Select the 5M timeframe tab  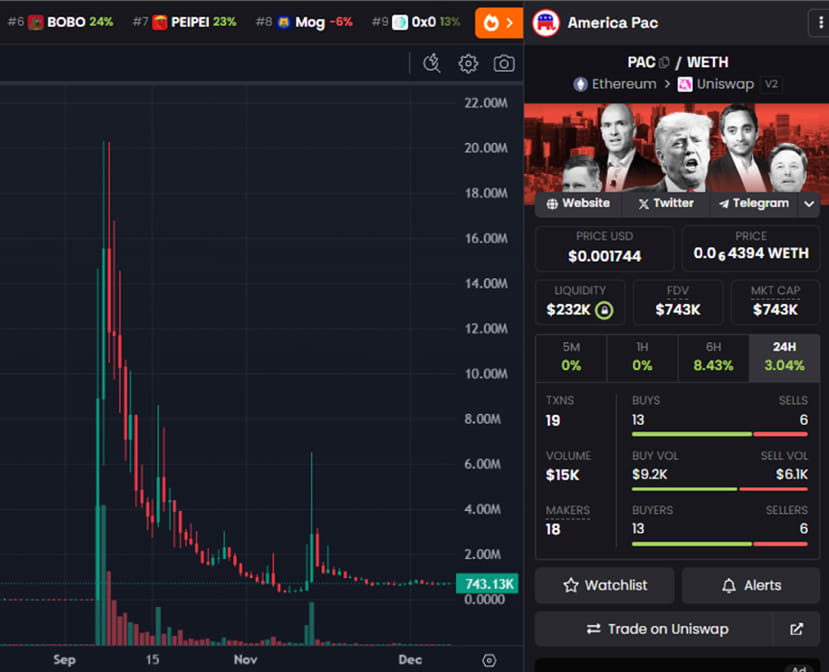coord(571,357)
